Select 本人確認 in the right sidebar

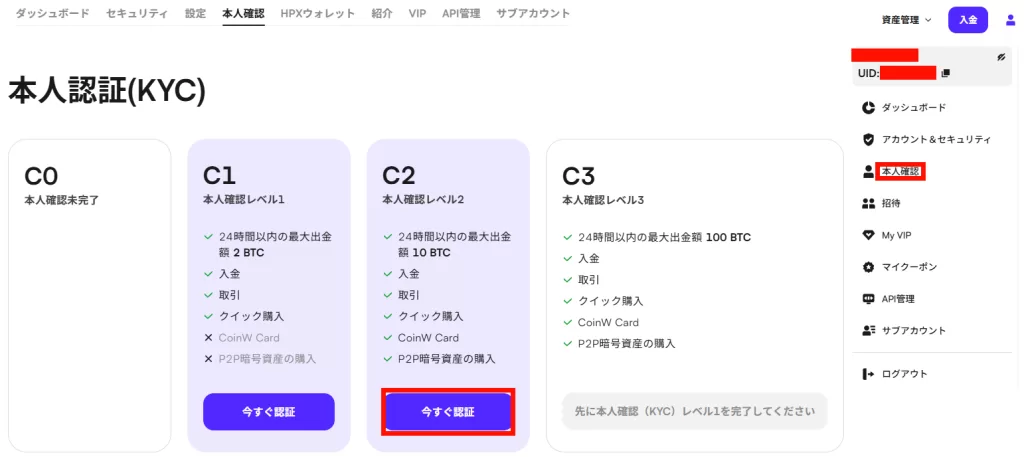click(901, 171)
